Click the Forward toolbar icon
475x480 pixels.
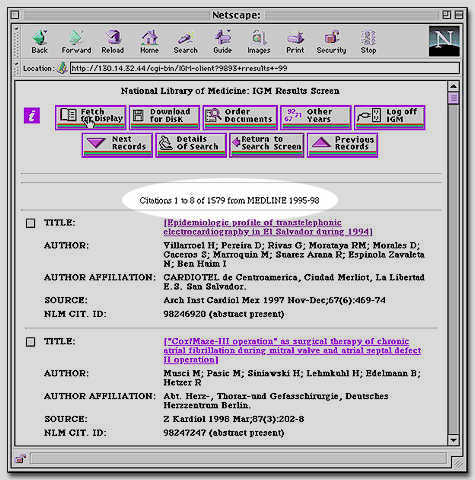point(76,42)
